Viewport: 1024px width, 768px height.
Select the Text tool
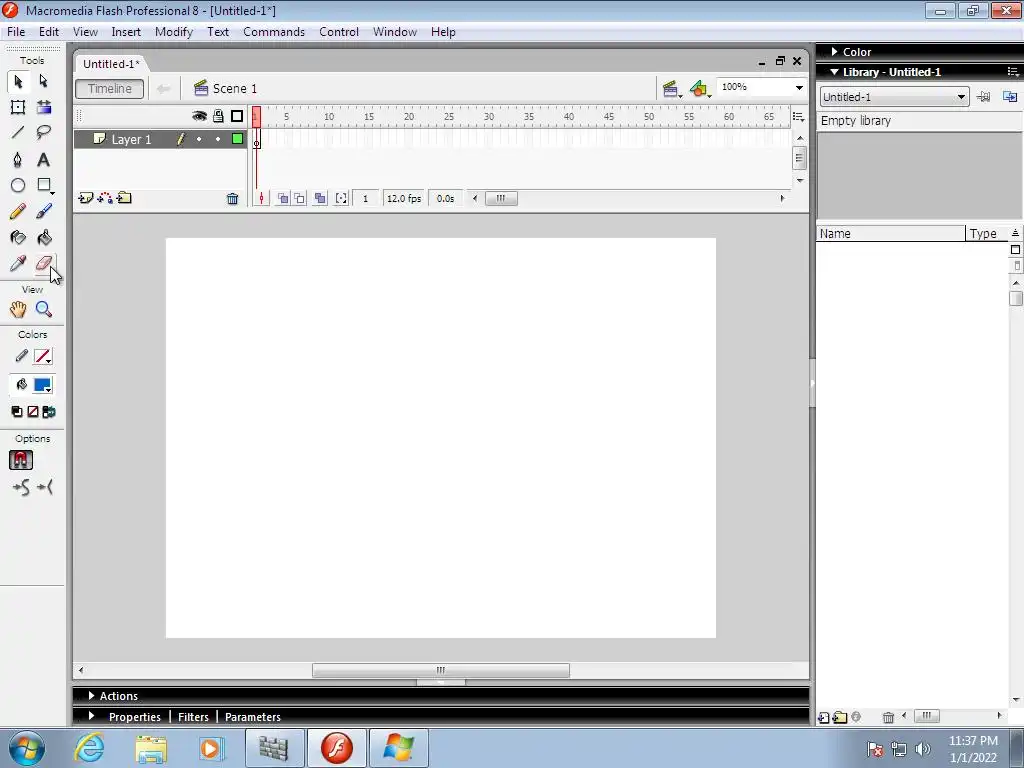point(44,159)
